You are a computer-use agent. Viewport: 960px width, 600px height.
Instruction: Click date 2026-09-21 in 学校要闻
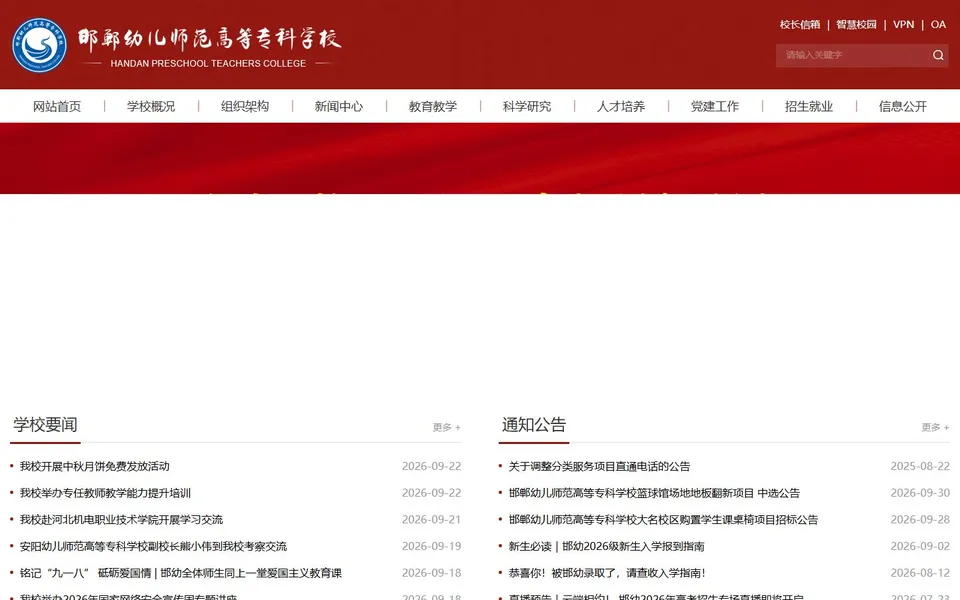point(431,519)
